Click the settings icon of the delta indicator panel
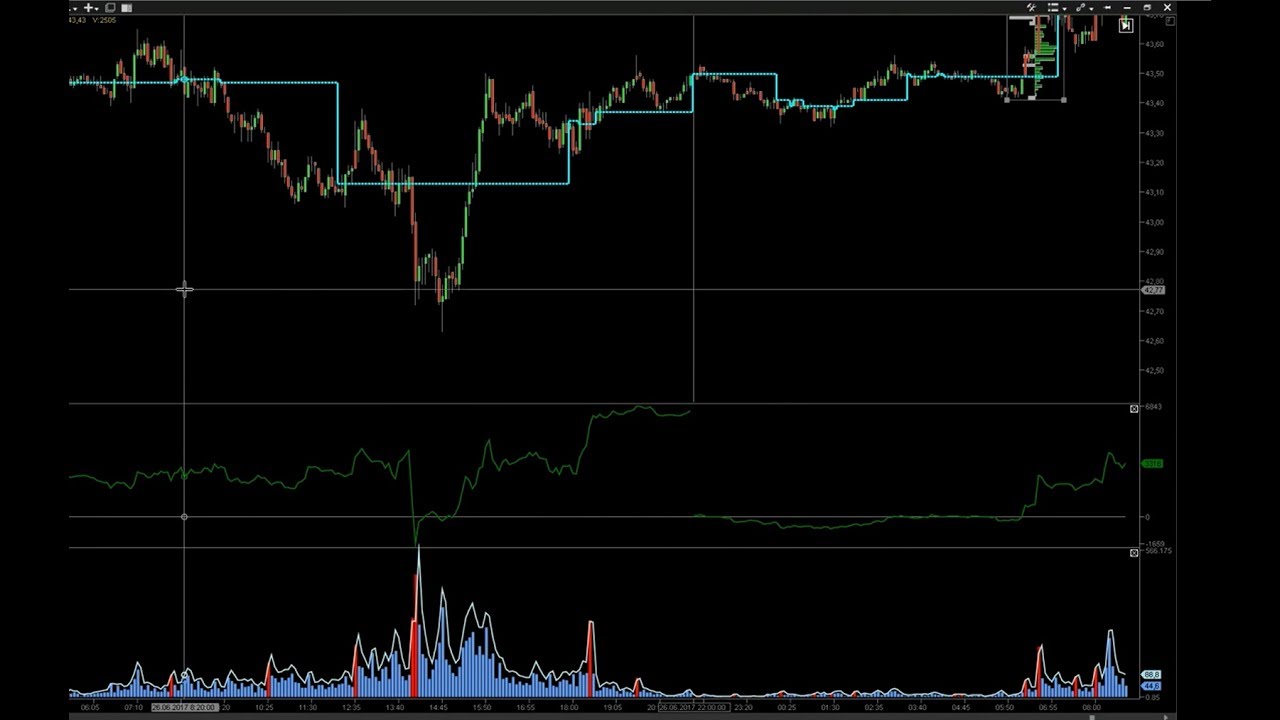Image resolution: width=1280 pixels, height=720 pixels. [x=1134, y=409]
